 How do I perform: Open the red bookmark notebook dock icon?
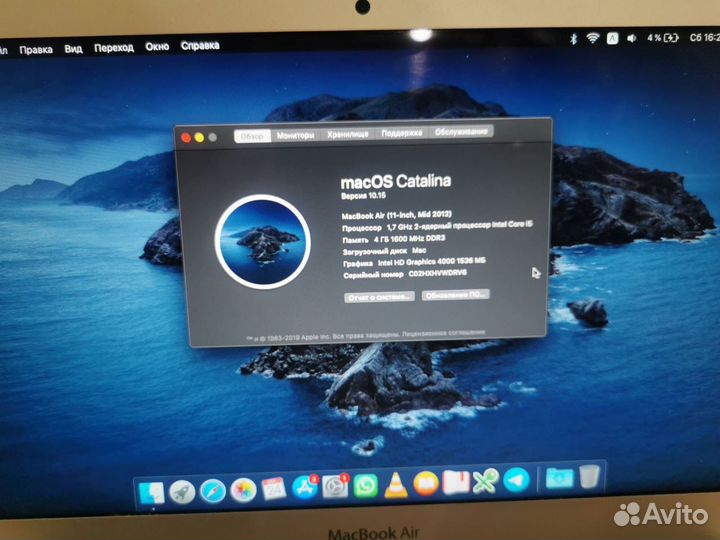click(x=456, y=482)
